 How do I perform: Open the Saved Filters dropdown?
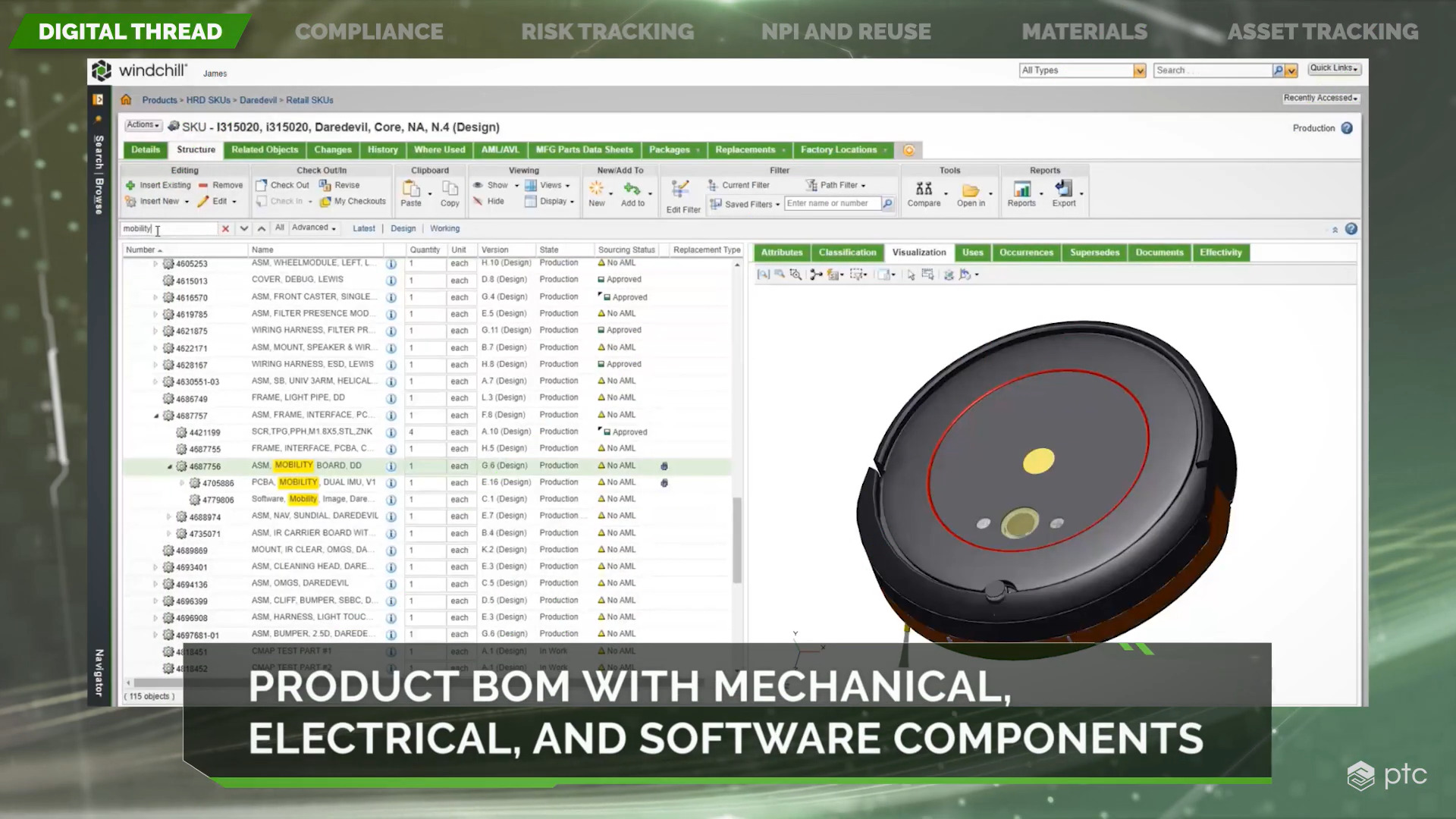tap(745, 204)
